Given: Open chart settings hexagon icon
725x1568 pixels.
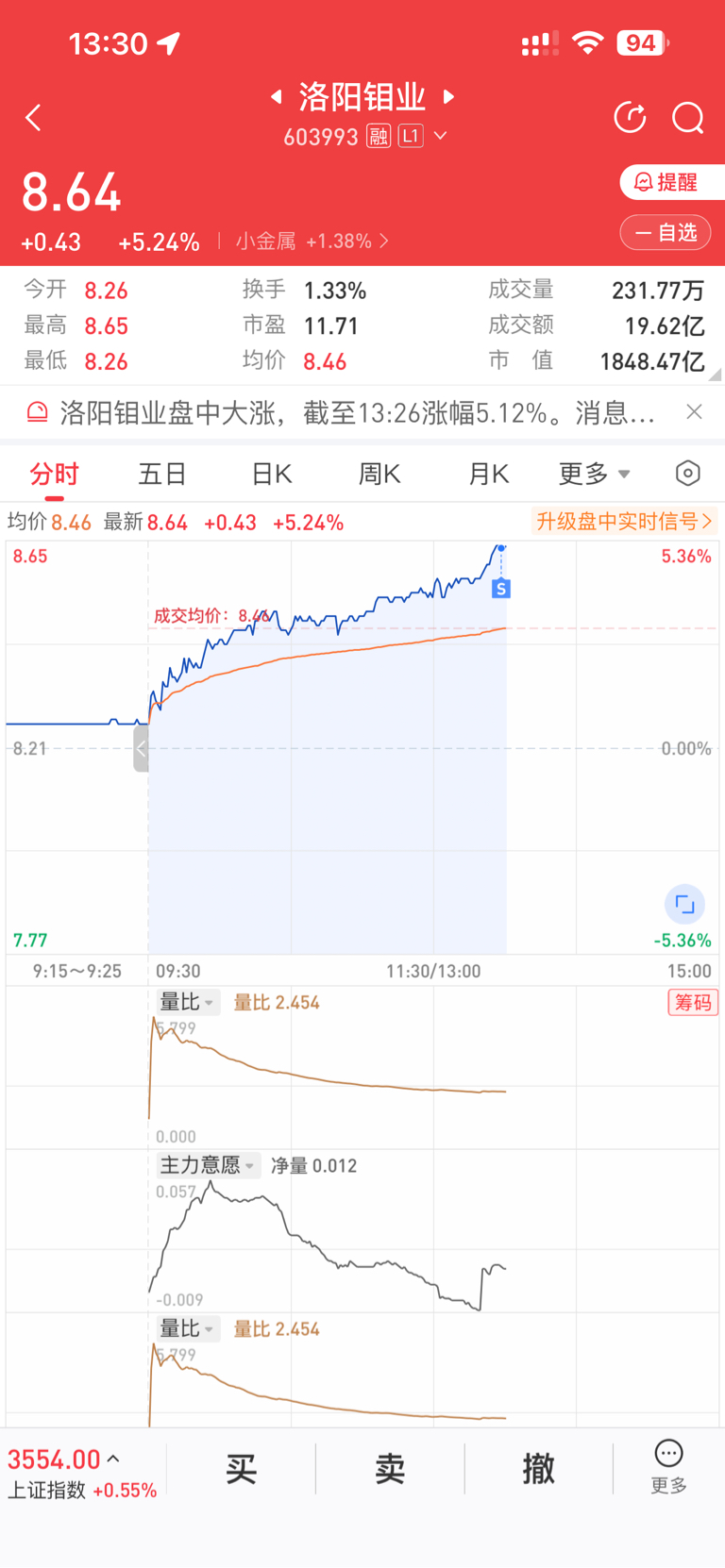Looking at the screenshot, I should (688, 473).
